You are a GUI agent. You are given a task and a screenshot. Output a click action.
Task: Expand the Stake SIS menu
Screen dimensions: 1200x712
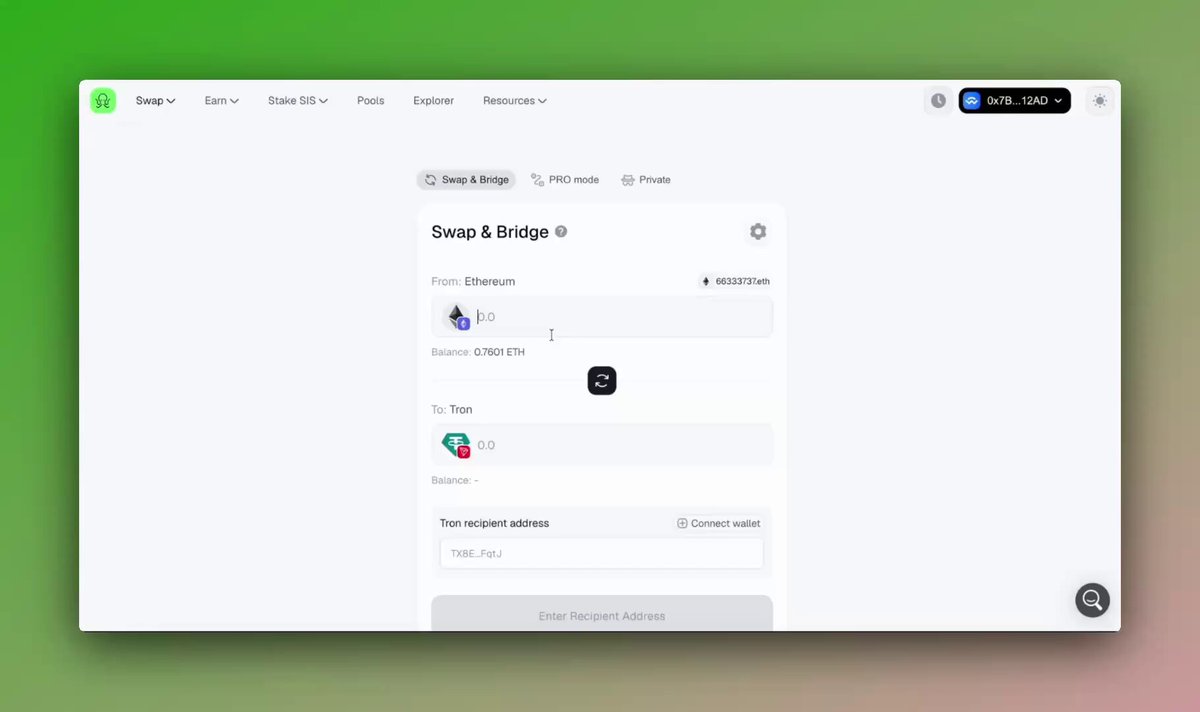click(x=298, y=101)
